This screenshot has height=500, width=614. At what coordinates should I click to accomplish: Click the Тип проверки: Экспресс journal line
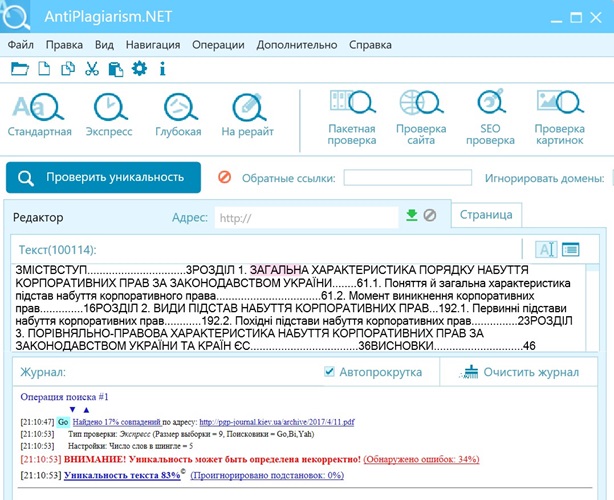coord(191,434)
